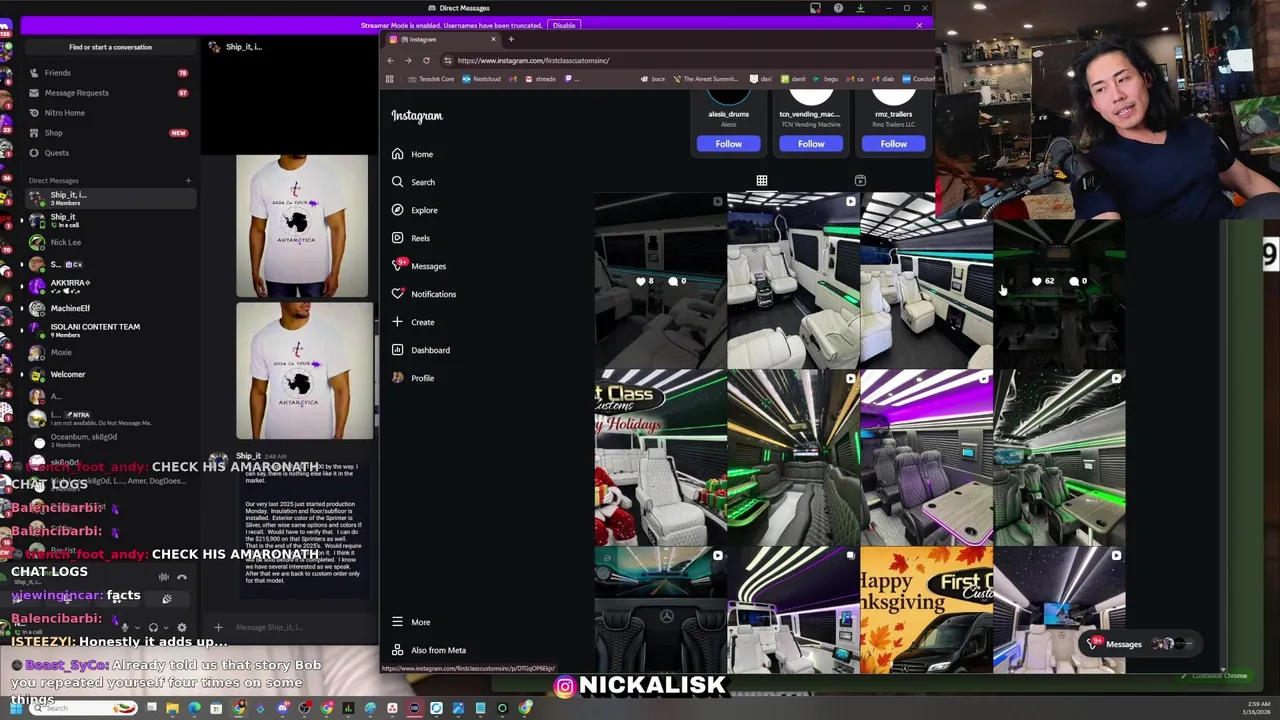
Task: Click the Discord download update icon
Action: tap(860, 8)
